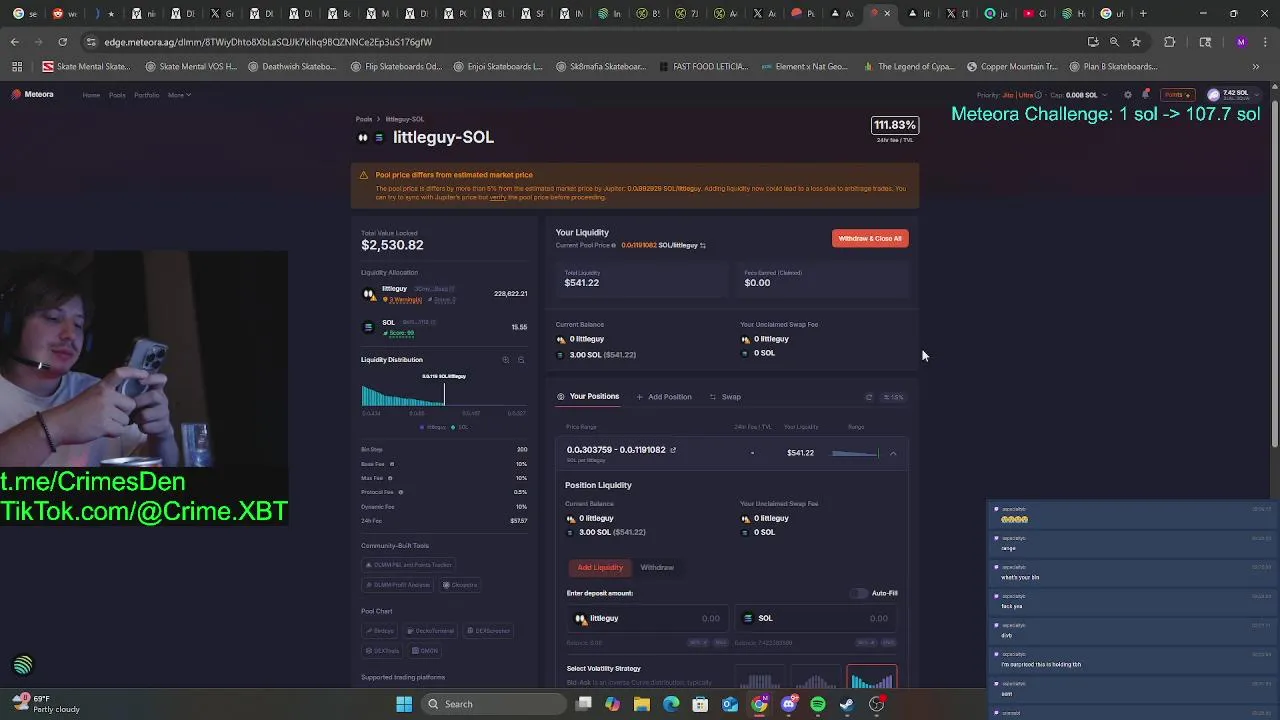Click the verify link in price warning

[497, 197]
